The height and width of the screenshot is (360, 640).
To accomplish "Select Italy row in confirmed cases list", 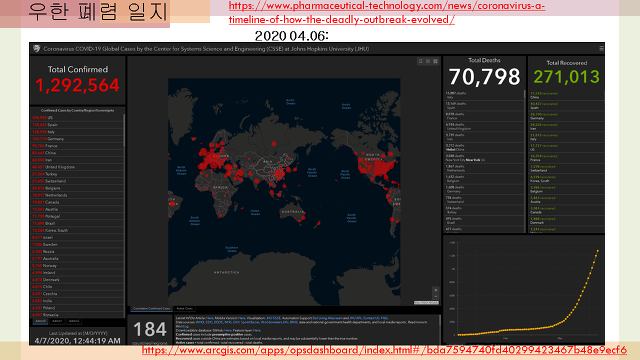I will pos(77,132).
